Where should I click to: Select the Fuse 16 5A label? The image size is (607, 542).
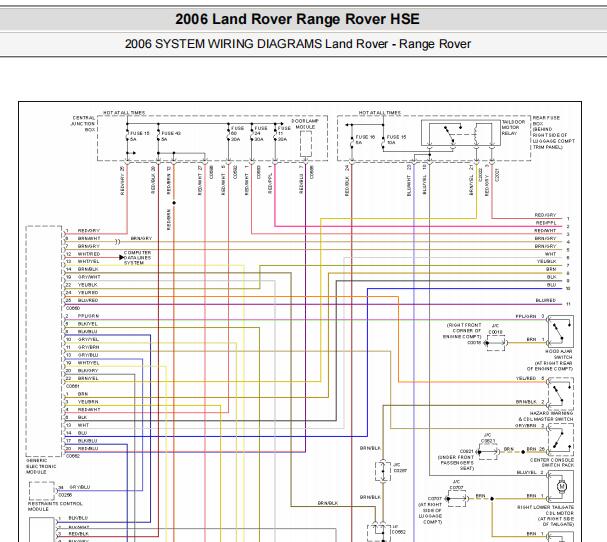(365, 139)
